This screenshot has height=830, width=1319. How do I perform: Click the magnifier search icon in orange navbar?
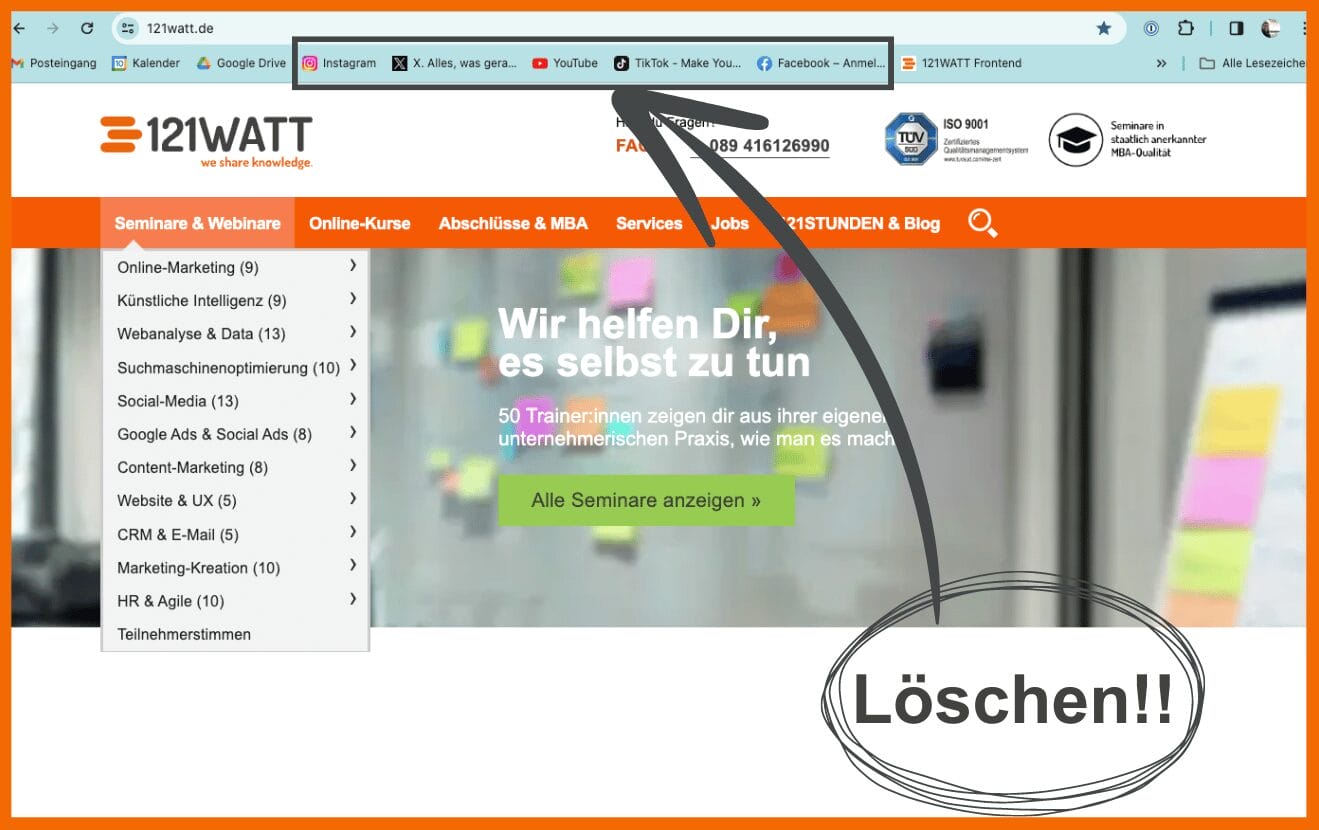982,223
